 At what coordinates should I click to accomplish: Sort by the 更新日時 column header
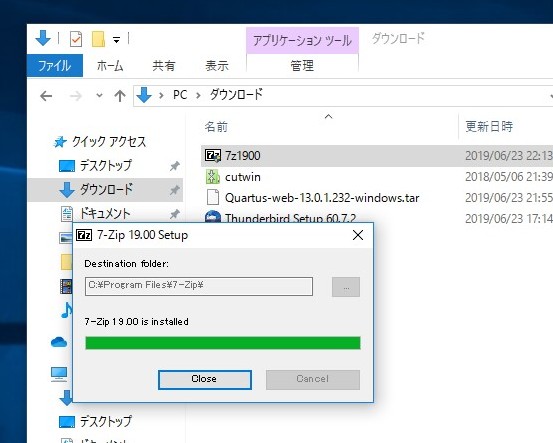coord(489,127)
